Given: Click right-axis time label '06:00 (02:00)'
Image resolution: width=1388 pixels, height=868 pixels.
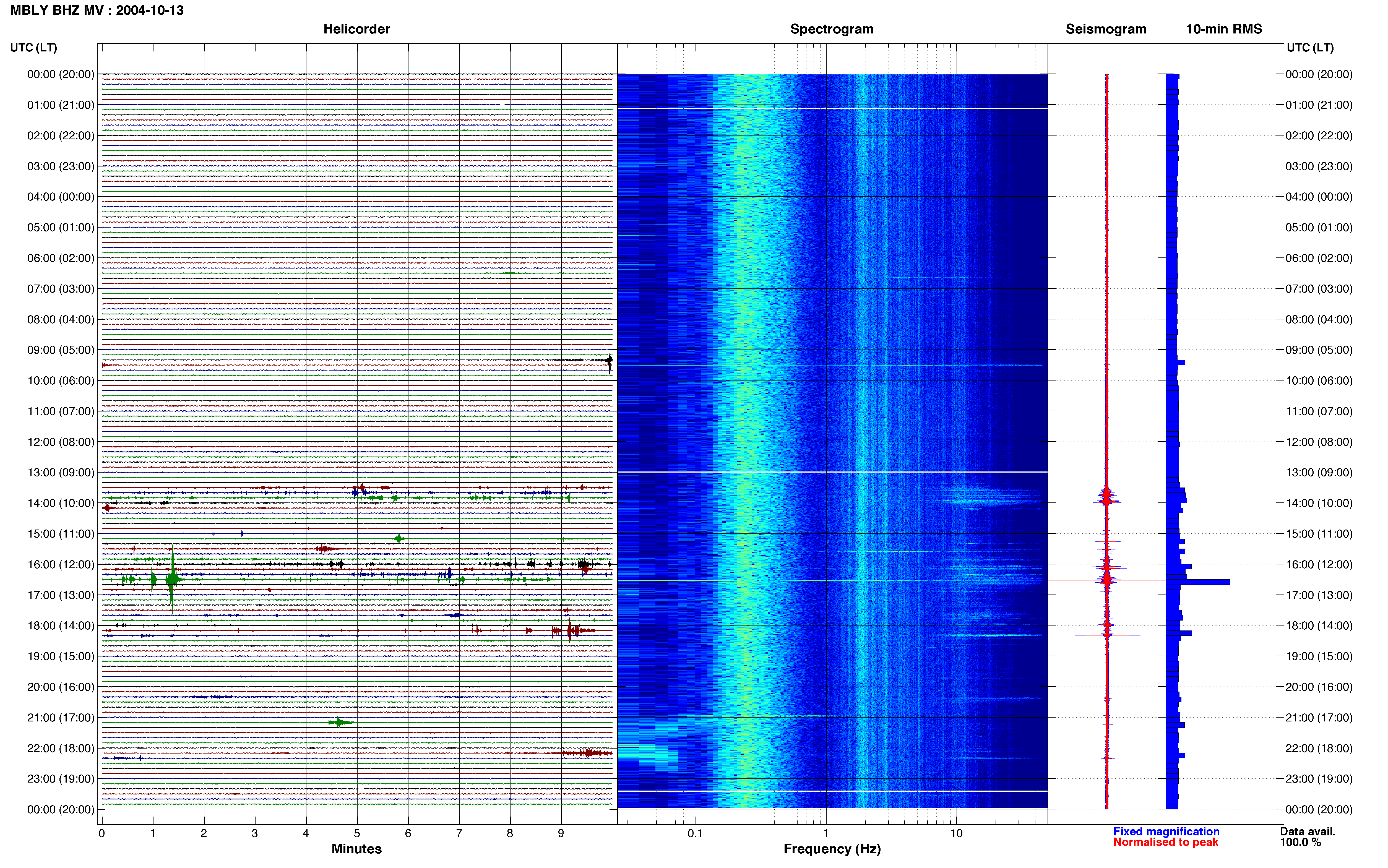Looking at the screenshot, I should pos(1319,258).
